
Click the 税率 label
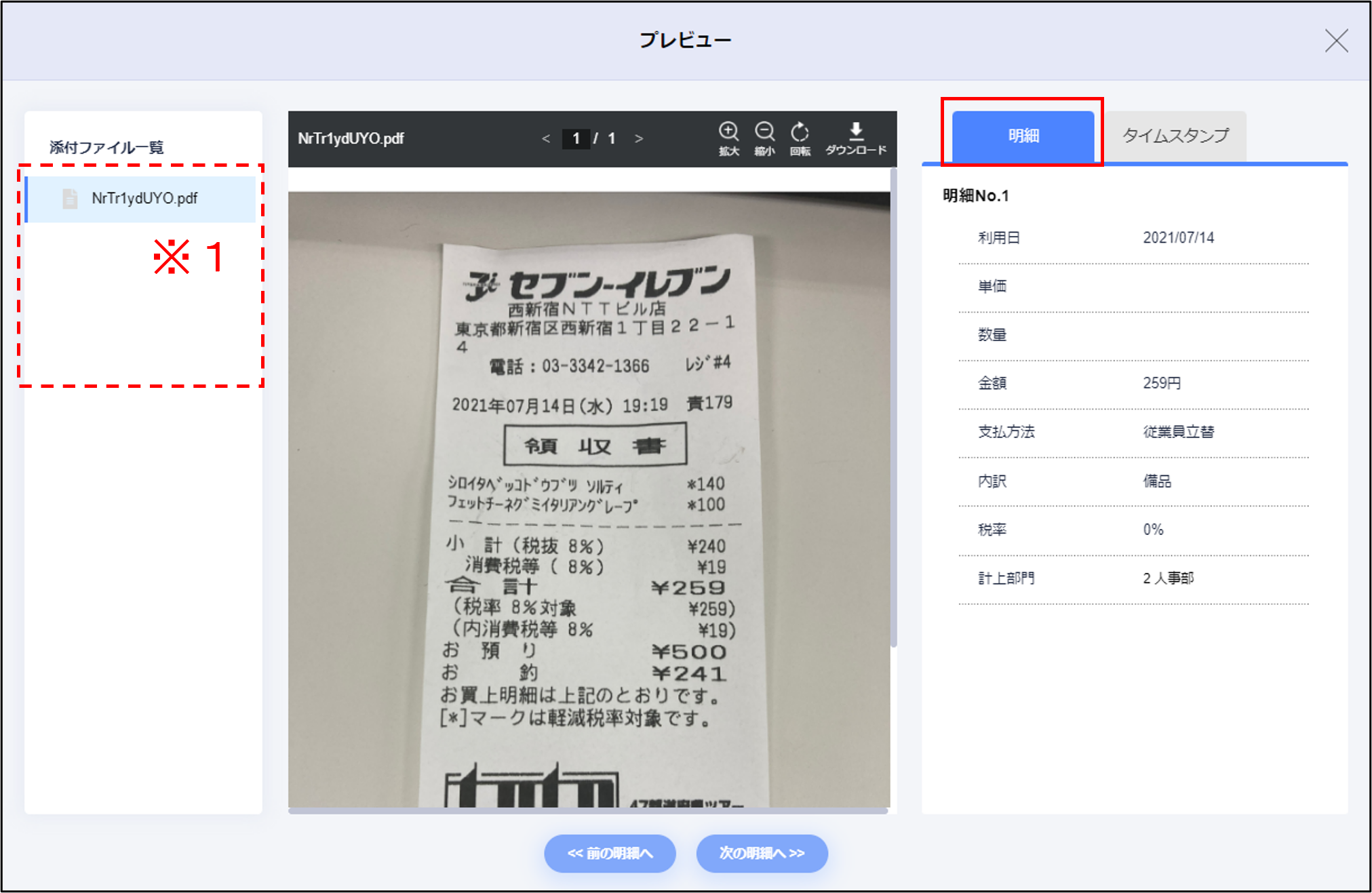992,530
